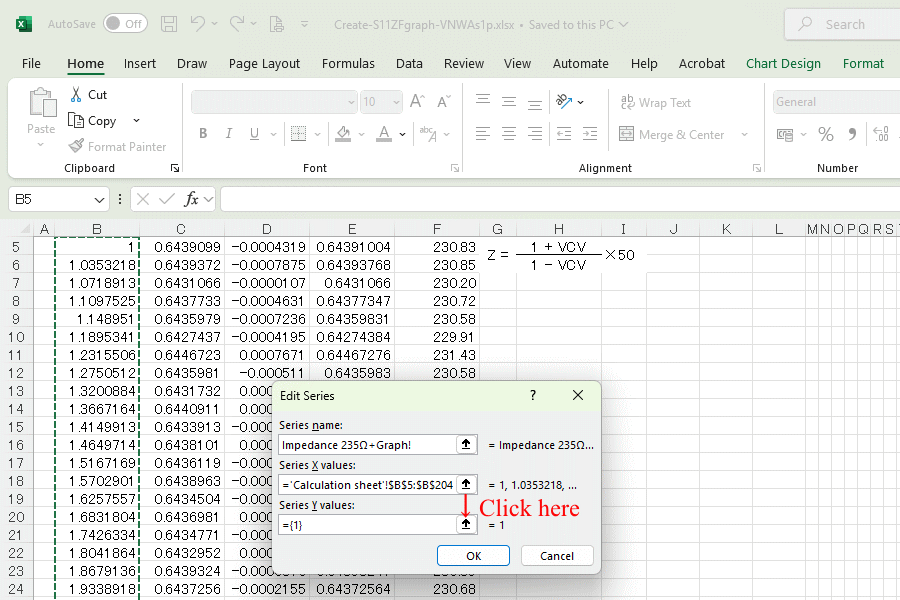Click the Edit Series help question mark
This screenshot has height=600, width=900.
533,395
